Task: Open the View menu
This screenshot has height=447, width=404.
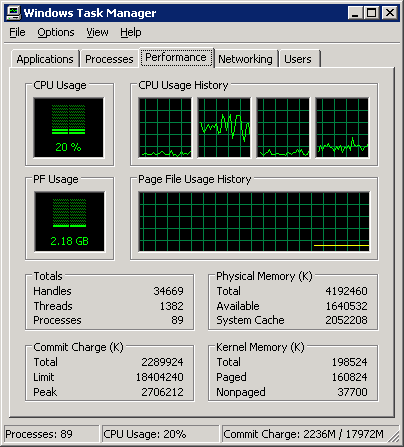Action: pyautogui.click(x=97, y=32)
